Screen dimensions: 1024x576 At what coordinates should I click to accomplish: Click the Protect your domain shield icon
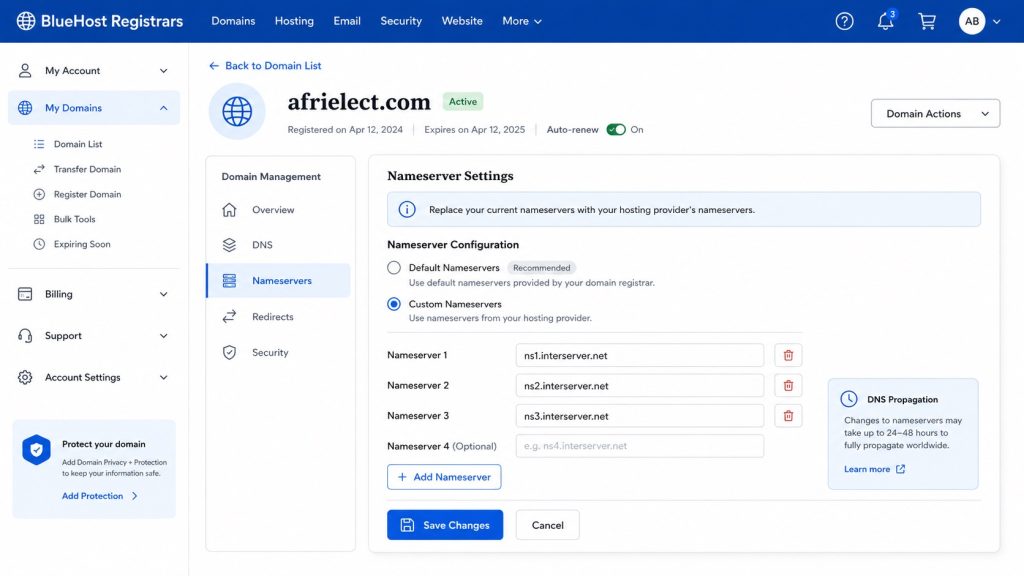tap(37, 450)
